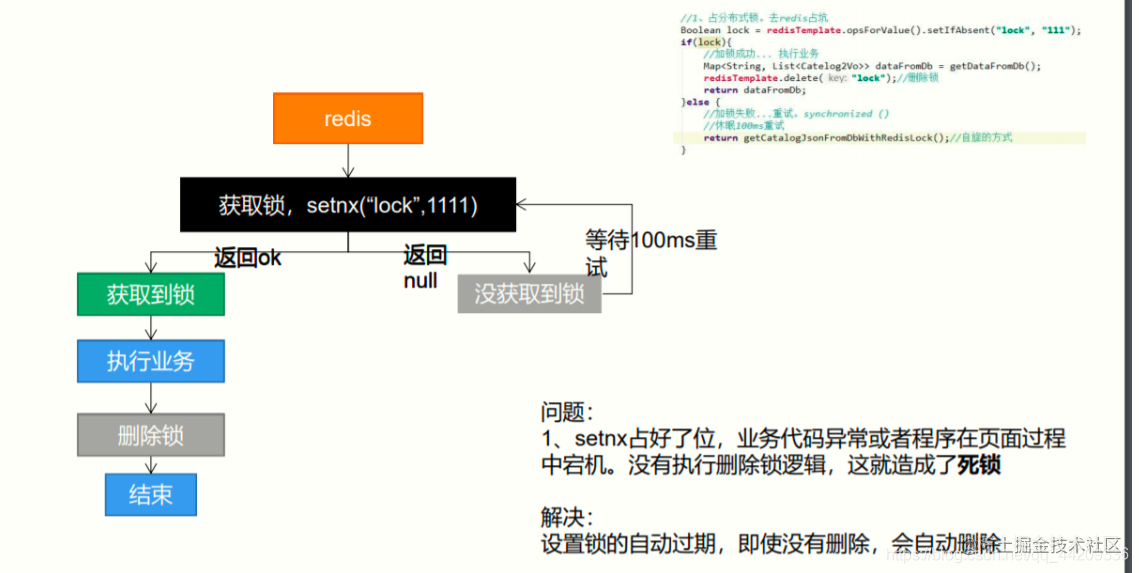Click the blue 结束 box

[151, 495]
